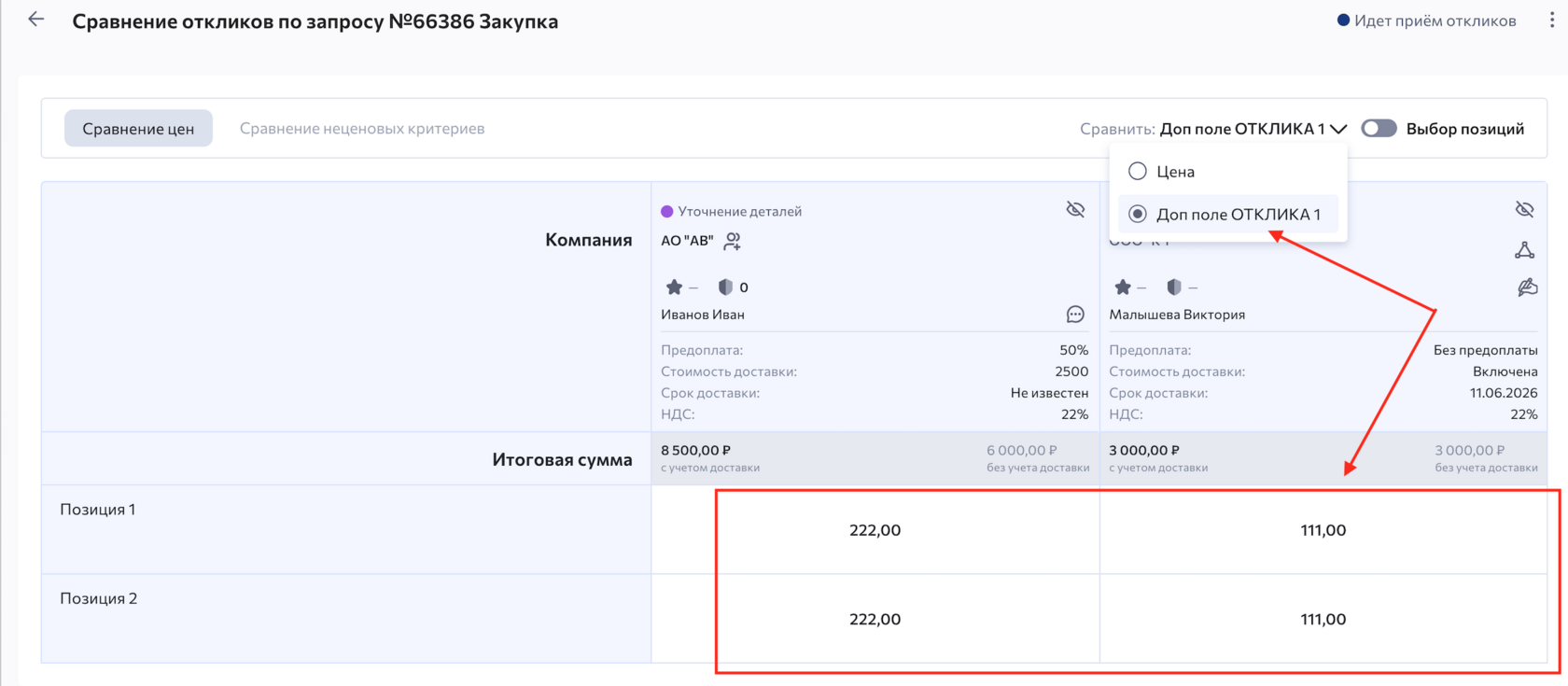Screen dimensions: 1568x686
Task: Click the 111,00 value in Позиция 2
Action: tap(1323, 619)
